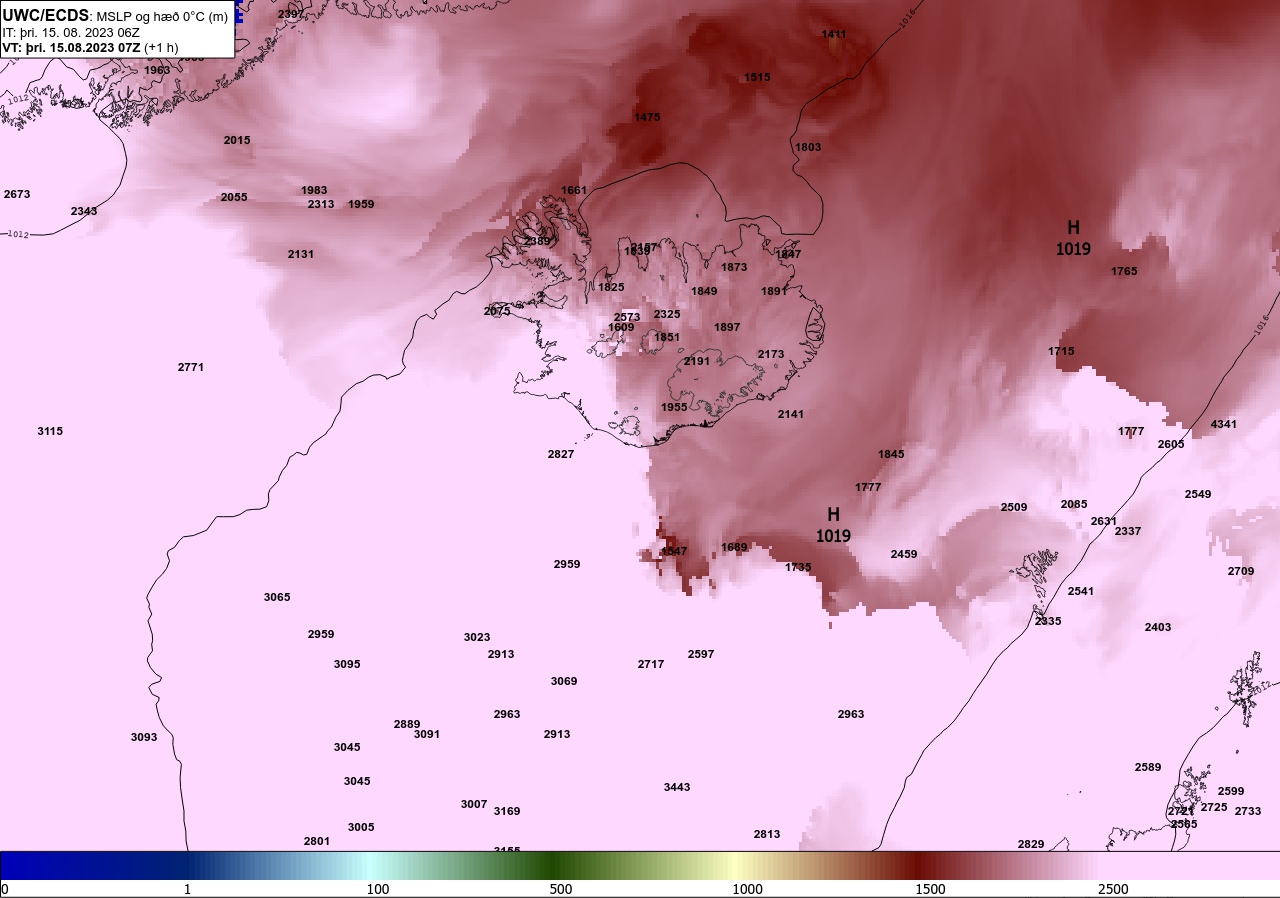Click the height value 2015
Viewport: 1280px width, 898px height.
[x=237, y=140]
